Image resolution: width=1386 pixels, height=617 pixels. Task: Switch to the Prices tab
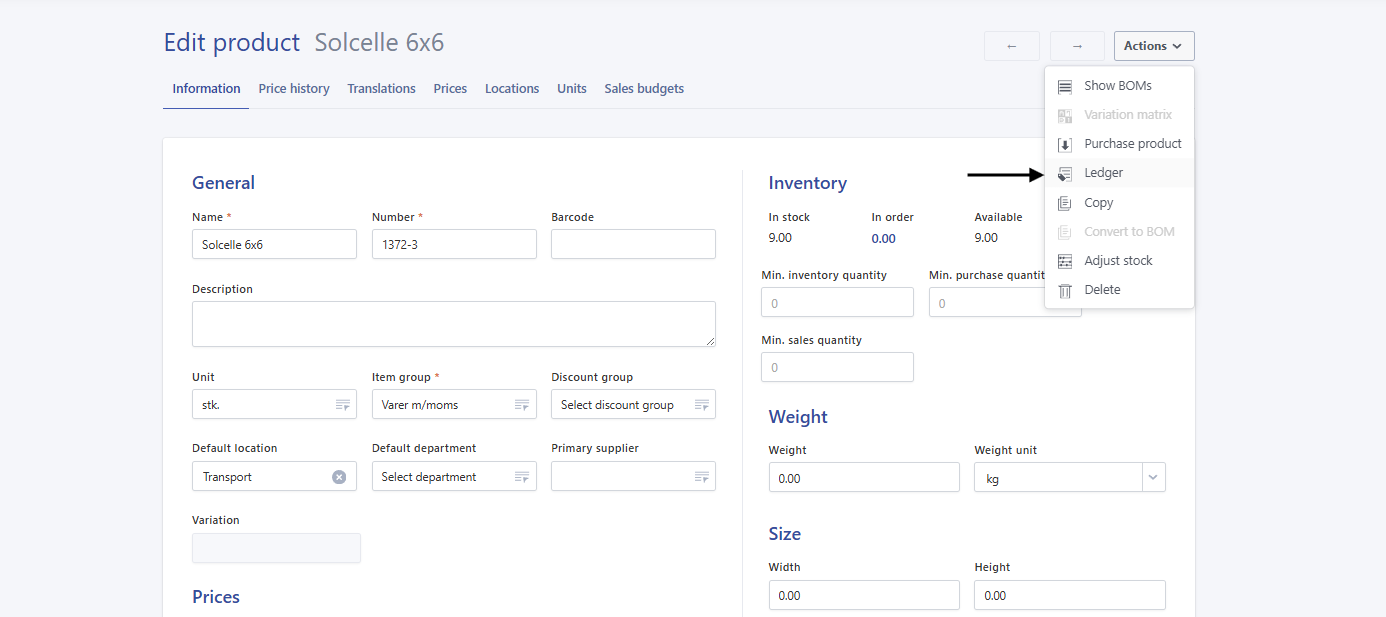click(x=450, y=89)
